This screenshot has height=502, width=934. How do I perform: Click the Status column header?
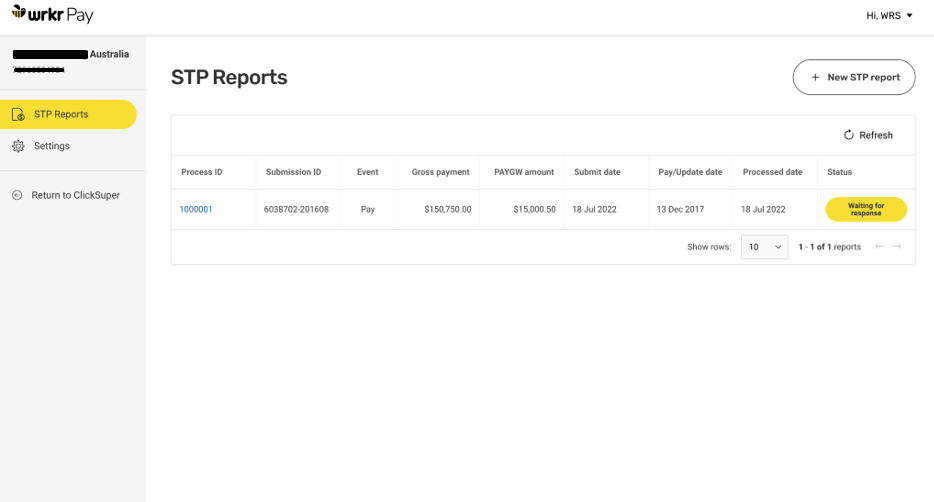(839, 172)
